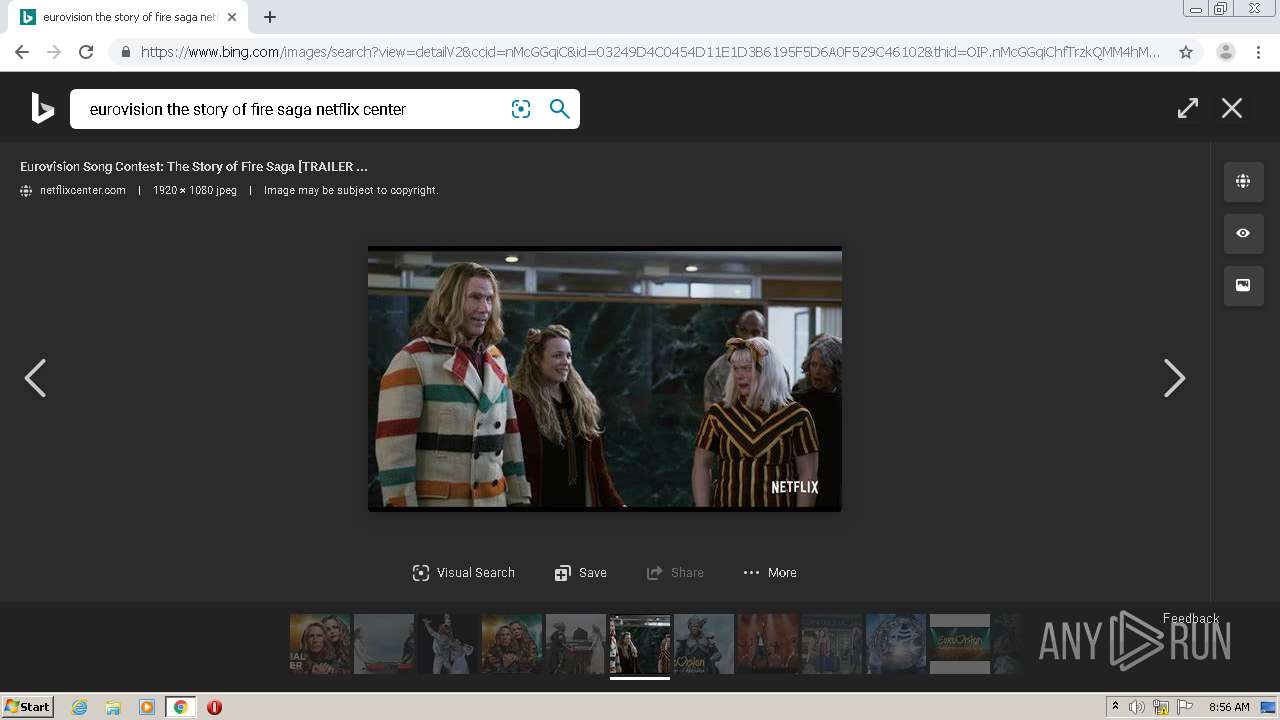Select the ninth filmstrip thumbnail
The width and height of the screenshot is (1280, 720).
[832, 644]
